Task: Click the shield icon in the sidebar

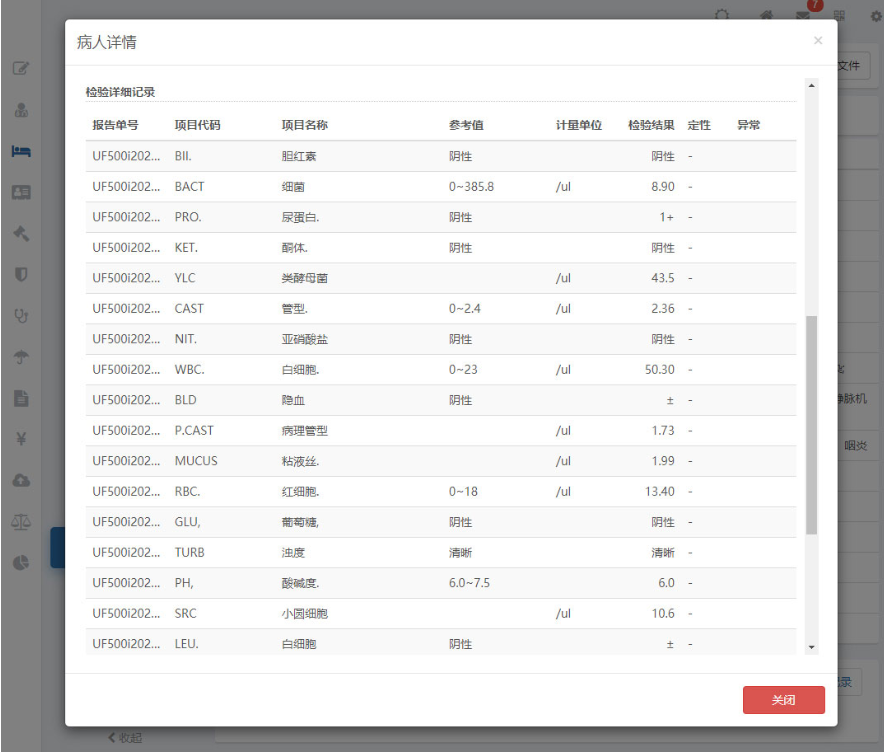Action: [21, 274]
